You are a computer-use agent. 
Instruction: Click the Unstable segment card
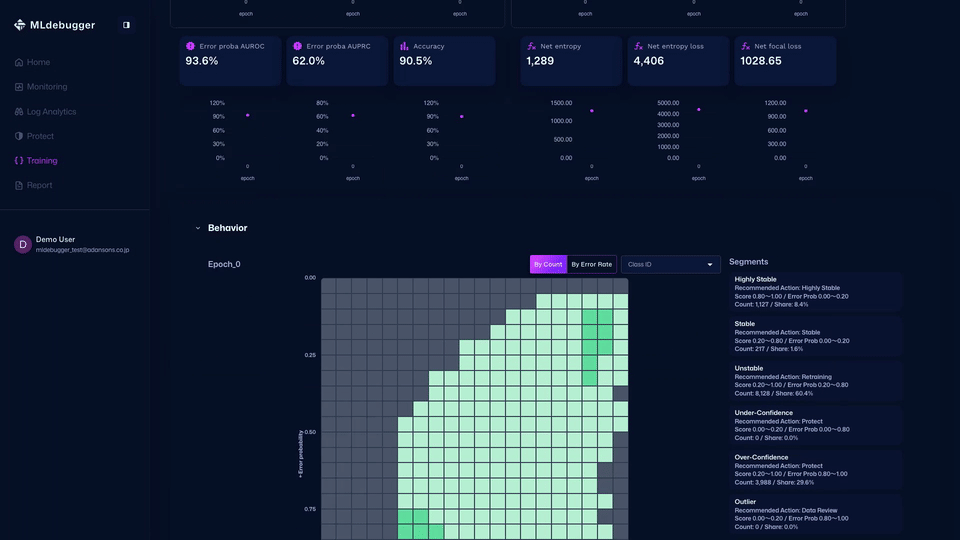(x=816, y=381)
